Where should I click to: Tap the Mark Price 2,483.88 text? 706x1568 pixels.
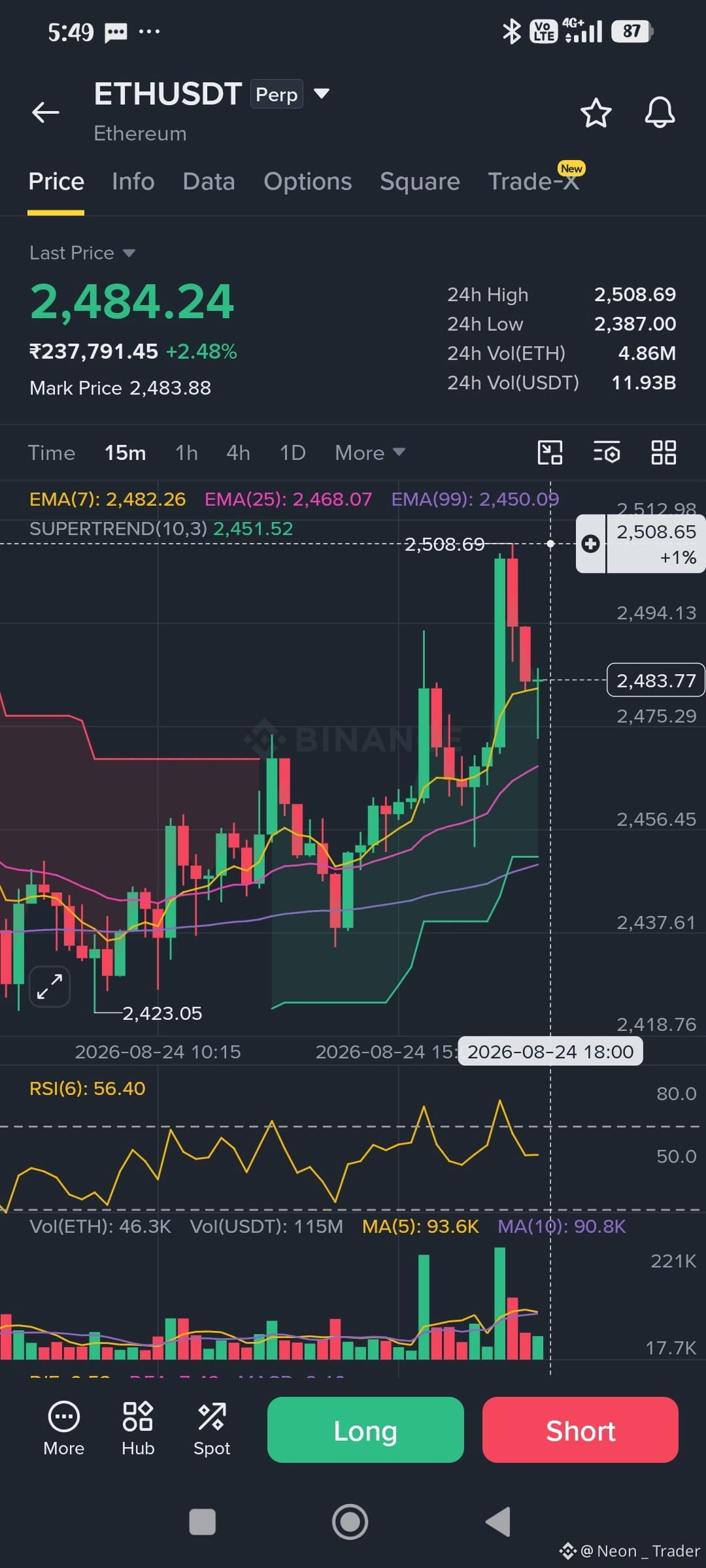coord(120,388)
